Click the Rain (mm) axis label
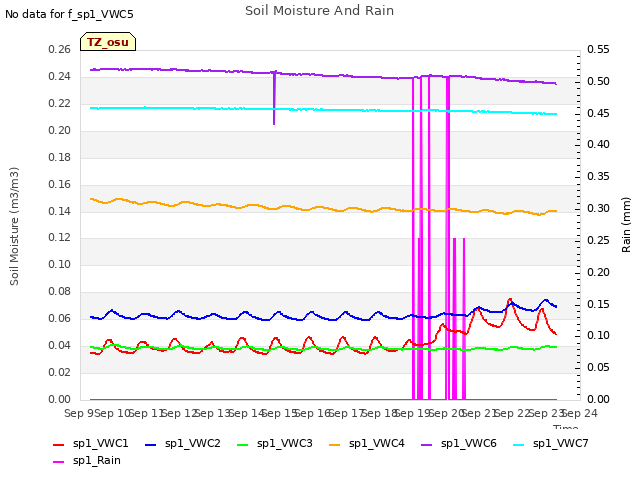This screenshot has height=480, width=640. pos(626,225)
